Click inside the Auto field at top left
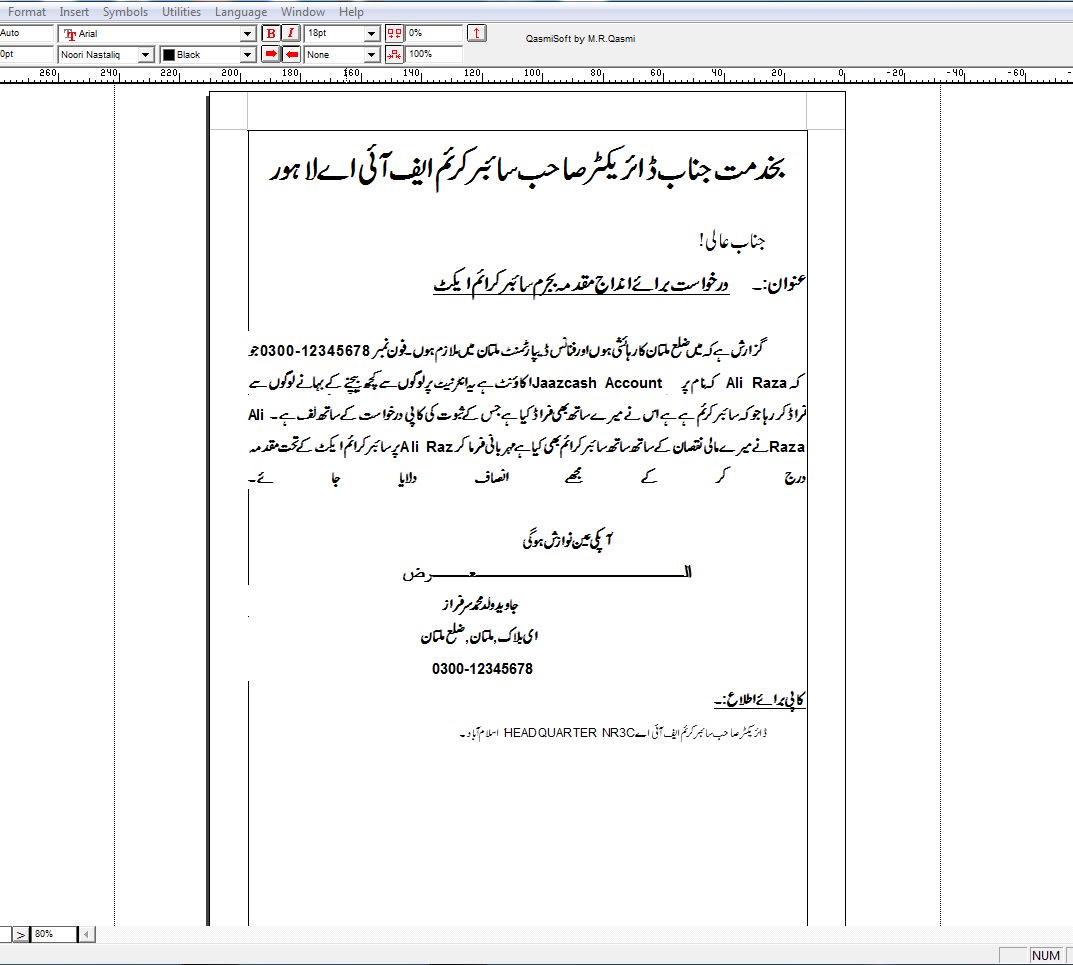Image resolution: width=1073 pixels, height=965 pixels. [25, 32]
